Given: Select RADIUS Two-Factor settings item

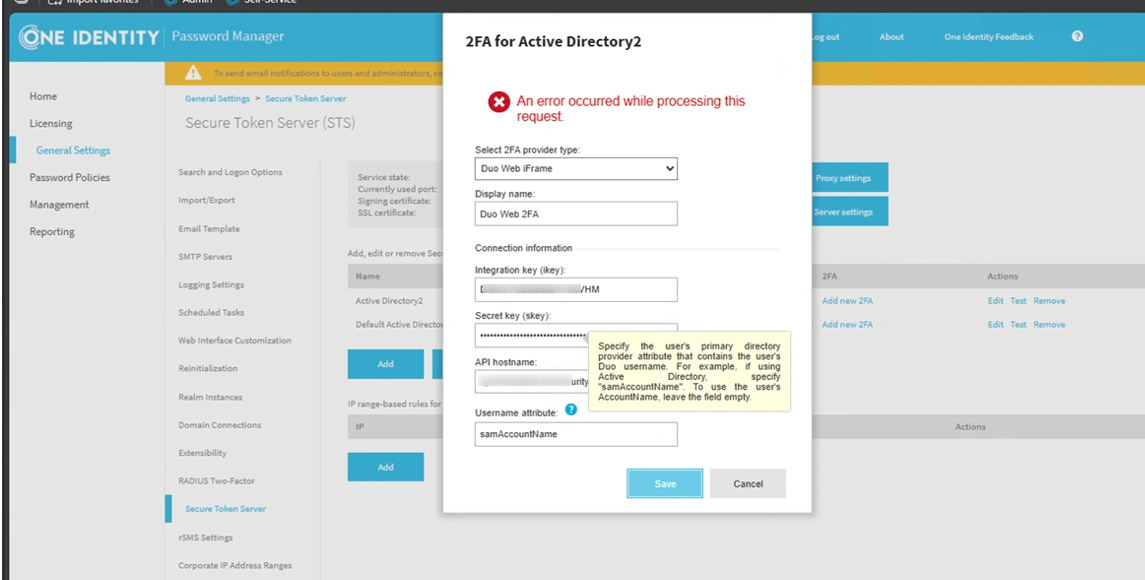Looking at the screenshot, I should coord(217,481).
